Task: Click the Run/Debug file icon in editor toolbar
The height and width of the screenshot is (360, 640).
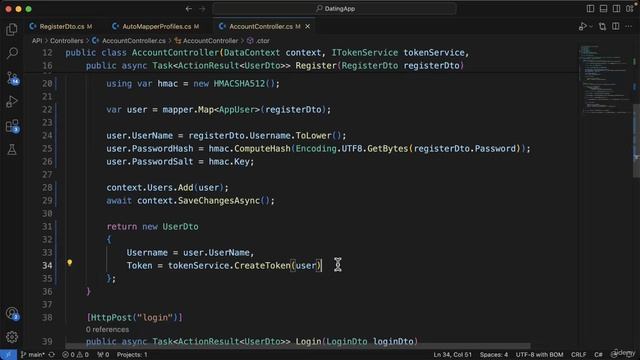Action: (x=582, y=27)
